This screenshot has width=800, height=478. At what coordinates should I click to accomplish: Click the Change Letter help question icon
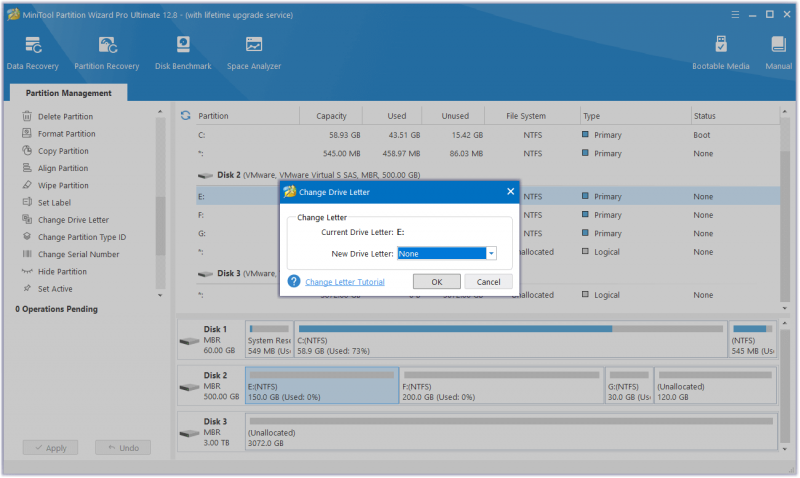click(294, 281)
